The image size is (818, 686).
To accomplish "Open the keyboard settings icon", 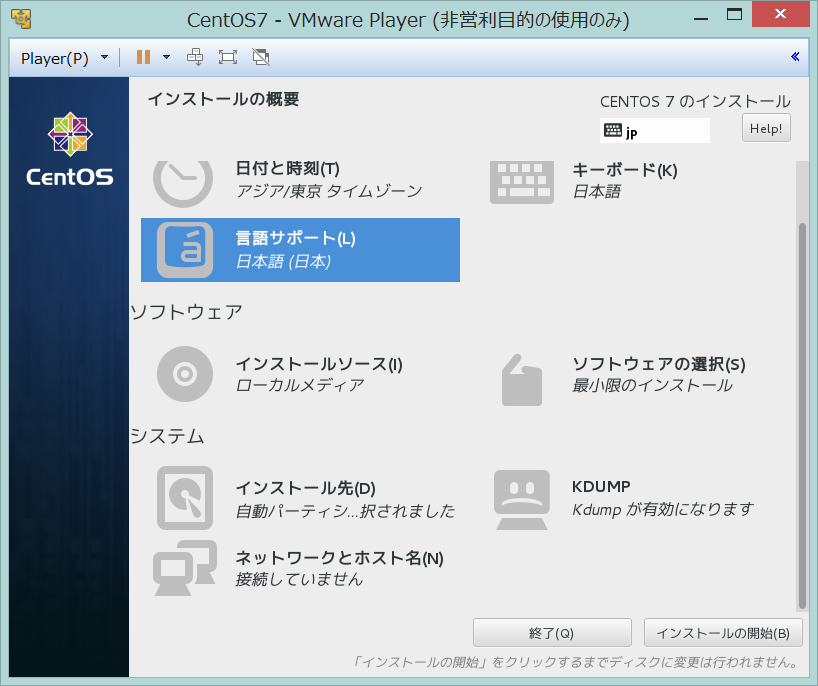I will 522,182.
